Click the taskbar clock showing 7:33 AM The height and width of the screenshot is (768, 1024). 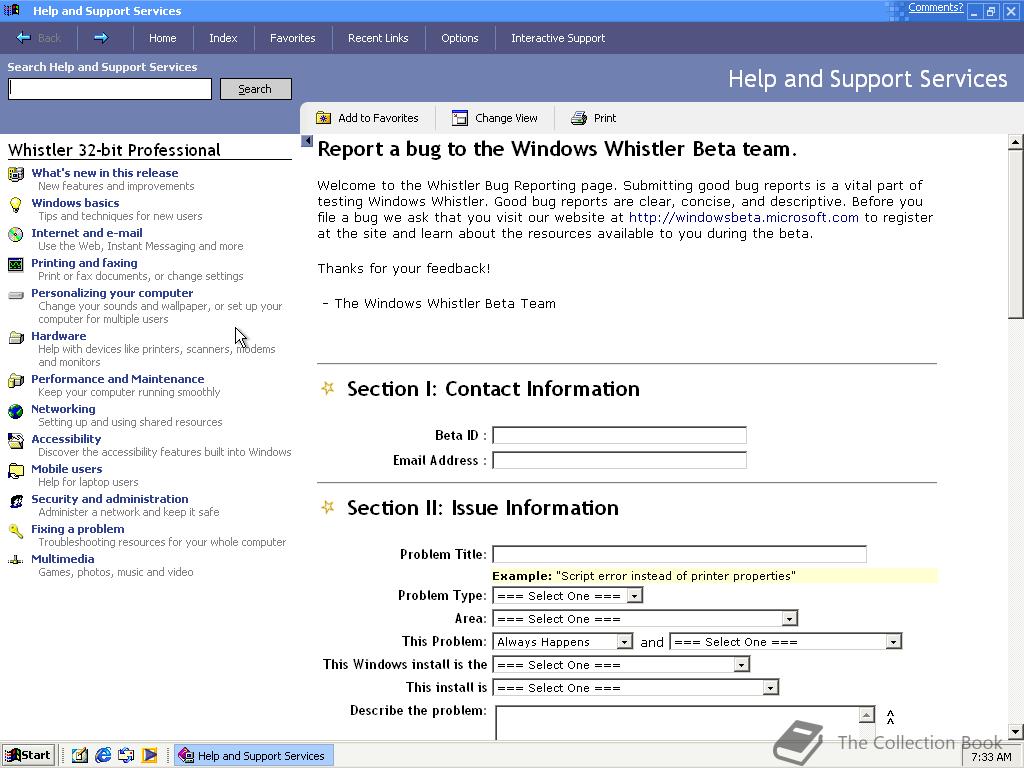[x=991, y=757]
